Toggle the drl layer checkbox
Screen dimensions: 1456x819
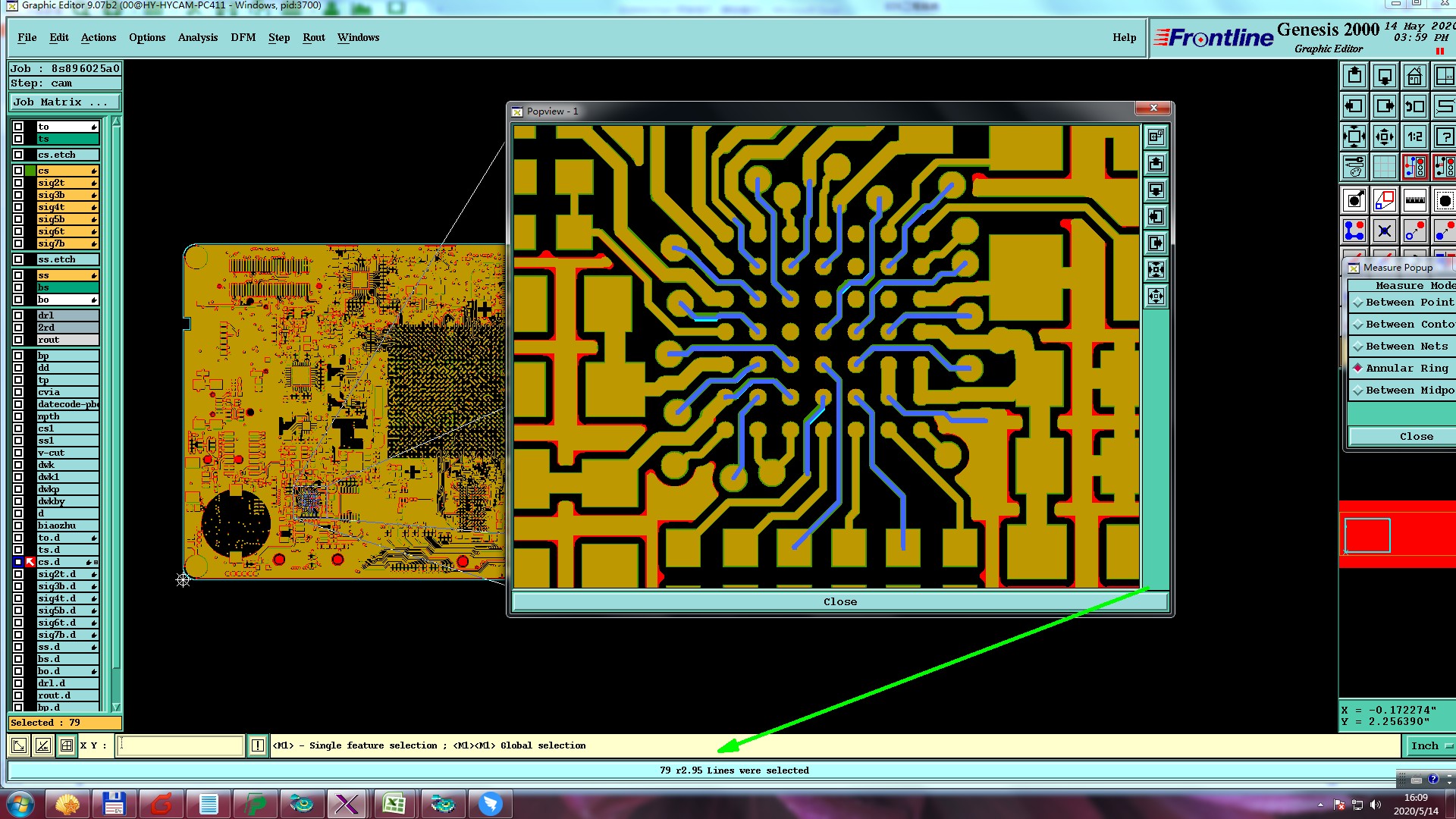click(x=18, y=315)
